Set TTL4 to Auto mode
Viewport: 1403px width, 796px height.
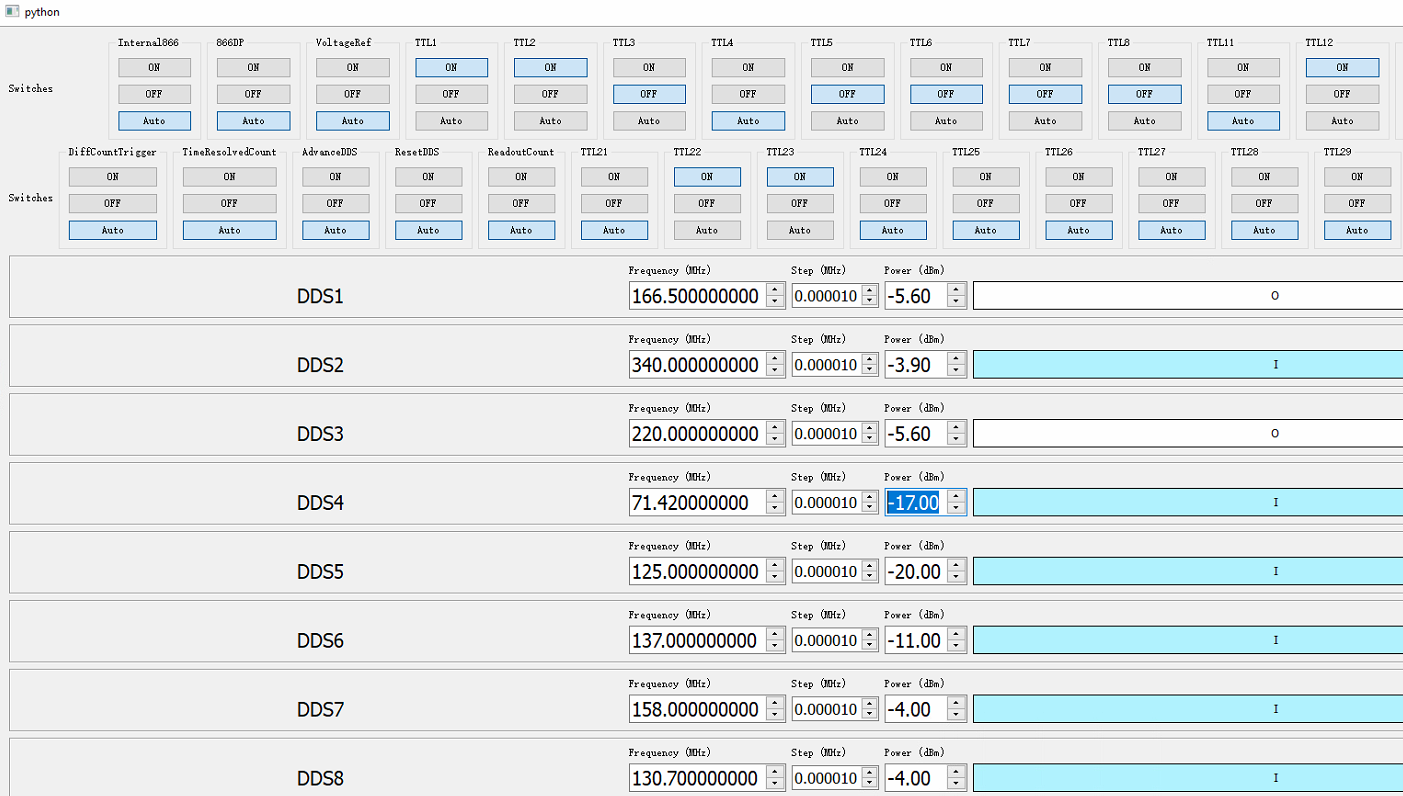(747, 120)
